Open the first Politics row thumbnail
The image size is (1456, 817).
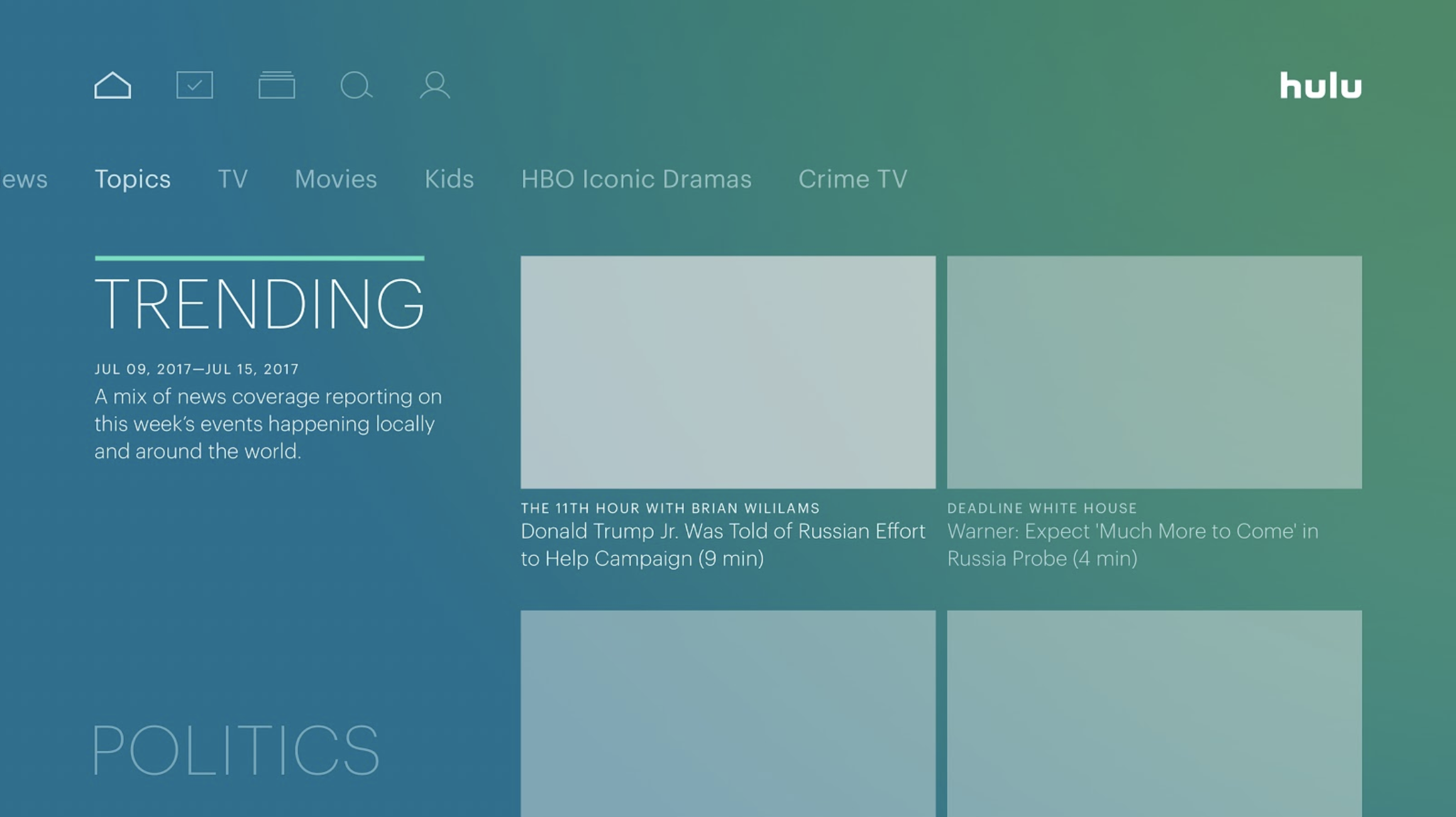coord(727,713)
